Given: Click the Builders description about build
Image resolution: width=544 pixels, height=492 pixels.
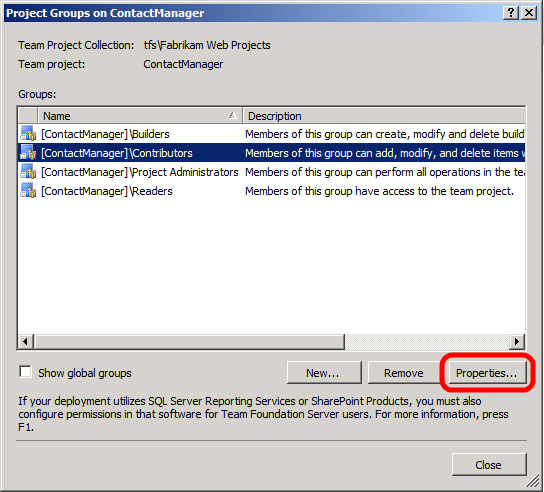Looking at the screenshot, I should (x=385, y=134).
